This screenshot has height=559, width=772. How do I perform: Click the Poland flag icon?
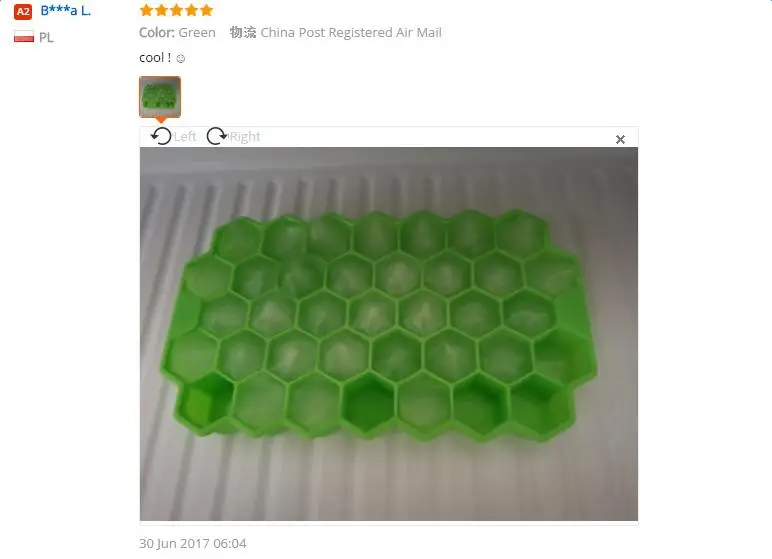[24, 37]
